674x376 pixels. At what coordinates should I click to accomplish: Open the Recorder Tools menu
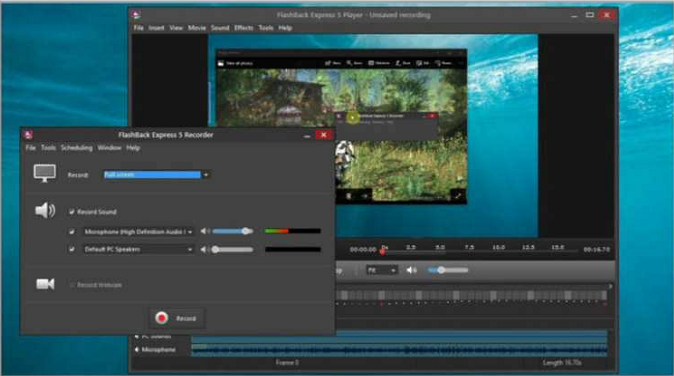(x=48, y=148)
